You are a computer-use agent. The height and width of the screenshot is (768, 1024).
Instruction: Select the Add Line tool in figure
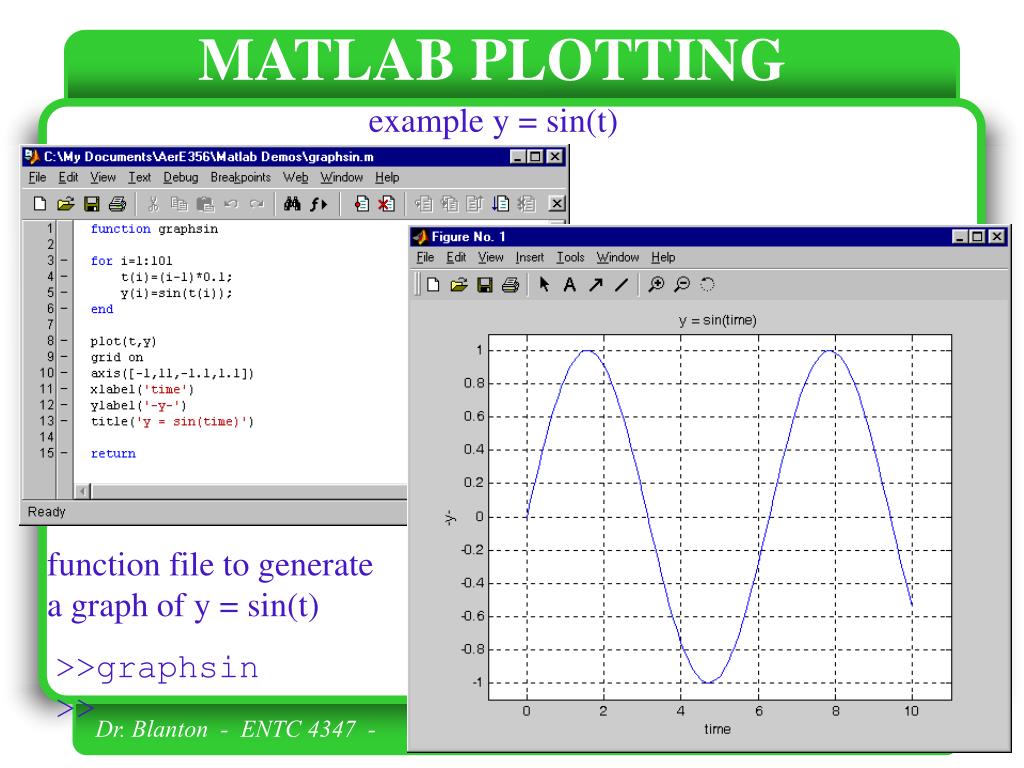pyautogui.click(x=621, y=285)
